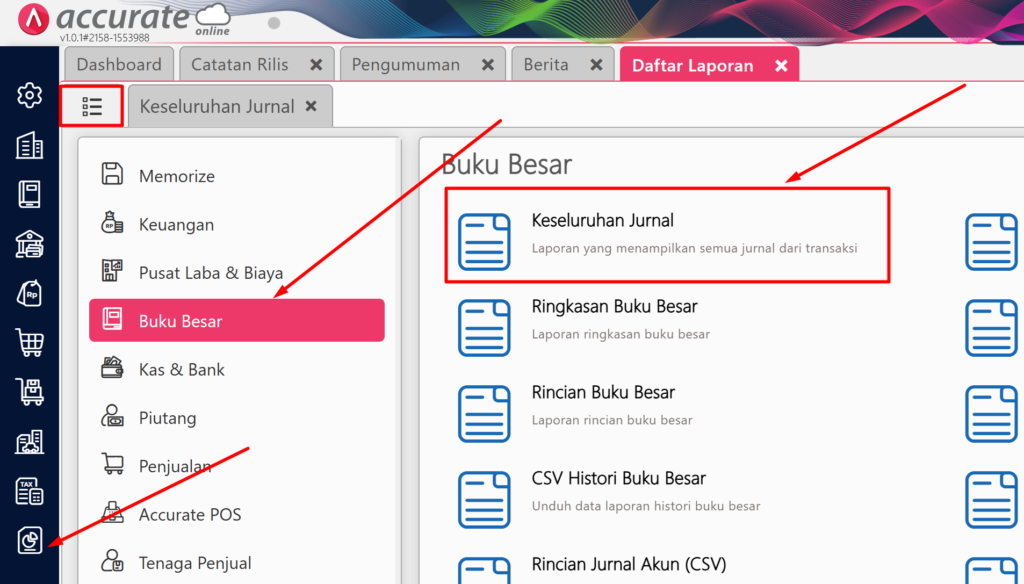Click the Penjualan cart icon
The height and width of the screenshot is (584, 1024).
pyautogui.click(x=112, y=464)
